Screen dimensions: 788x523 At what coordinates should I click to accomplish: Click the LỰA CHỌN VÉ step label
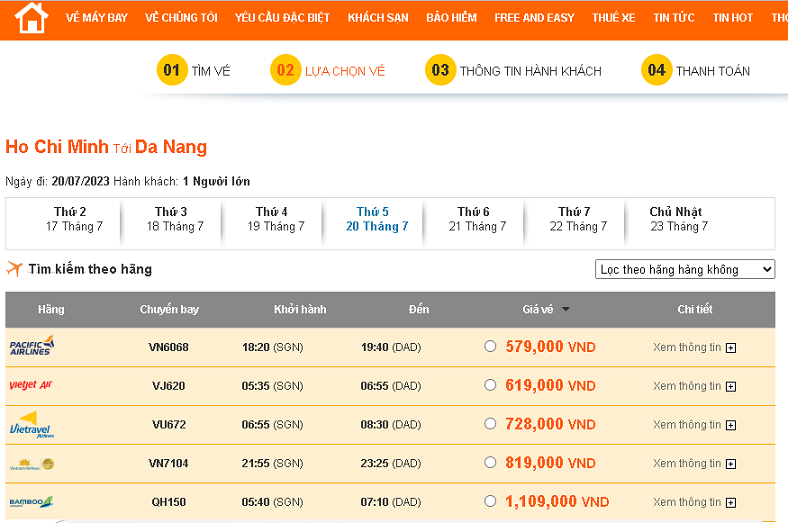(345, 71)
